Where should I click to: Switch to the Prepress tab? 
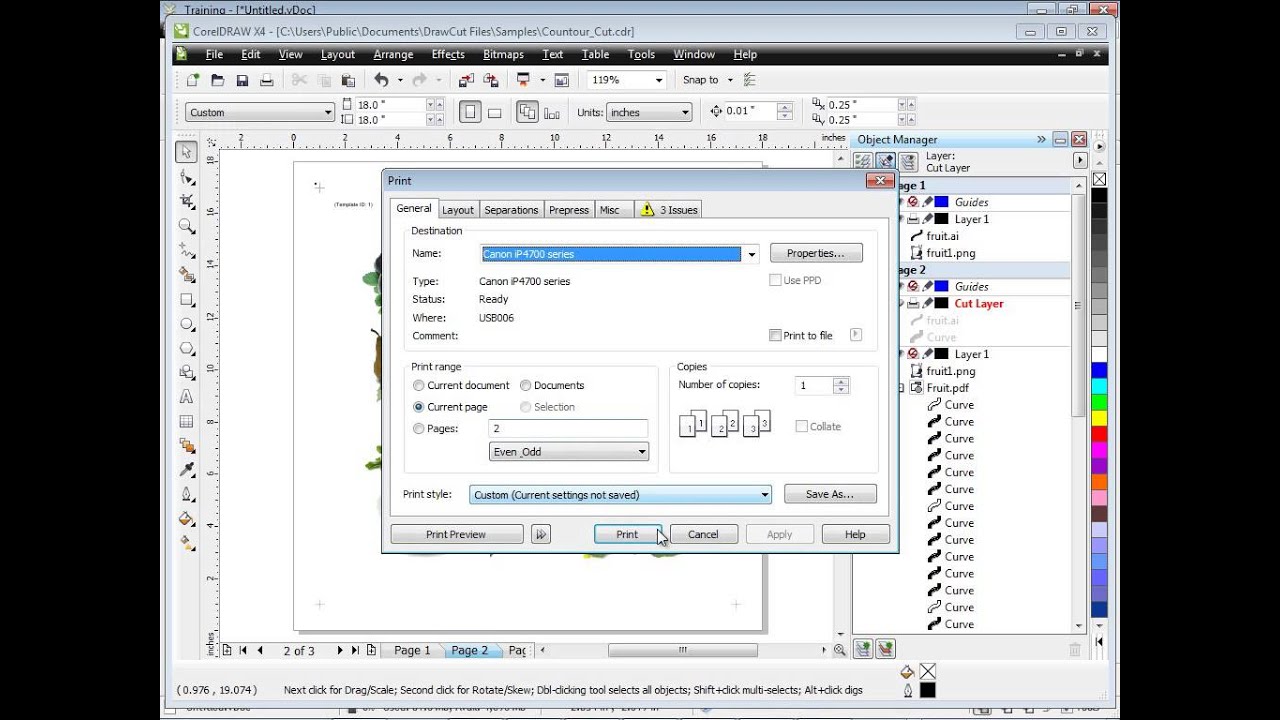569,210
